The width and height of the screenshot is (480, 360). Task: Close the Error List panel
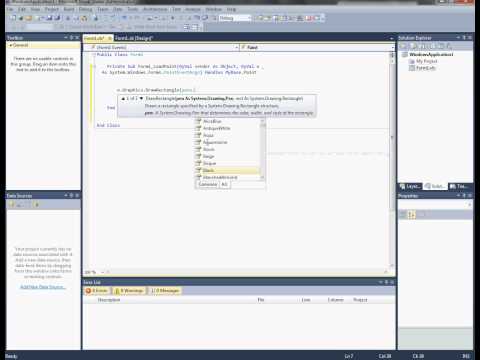tap(392, 282)
